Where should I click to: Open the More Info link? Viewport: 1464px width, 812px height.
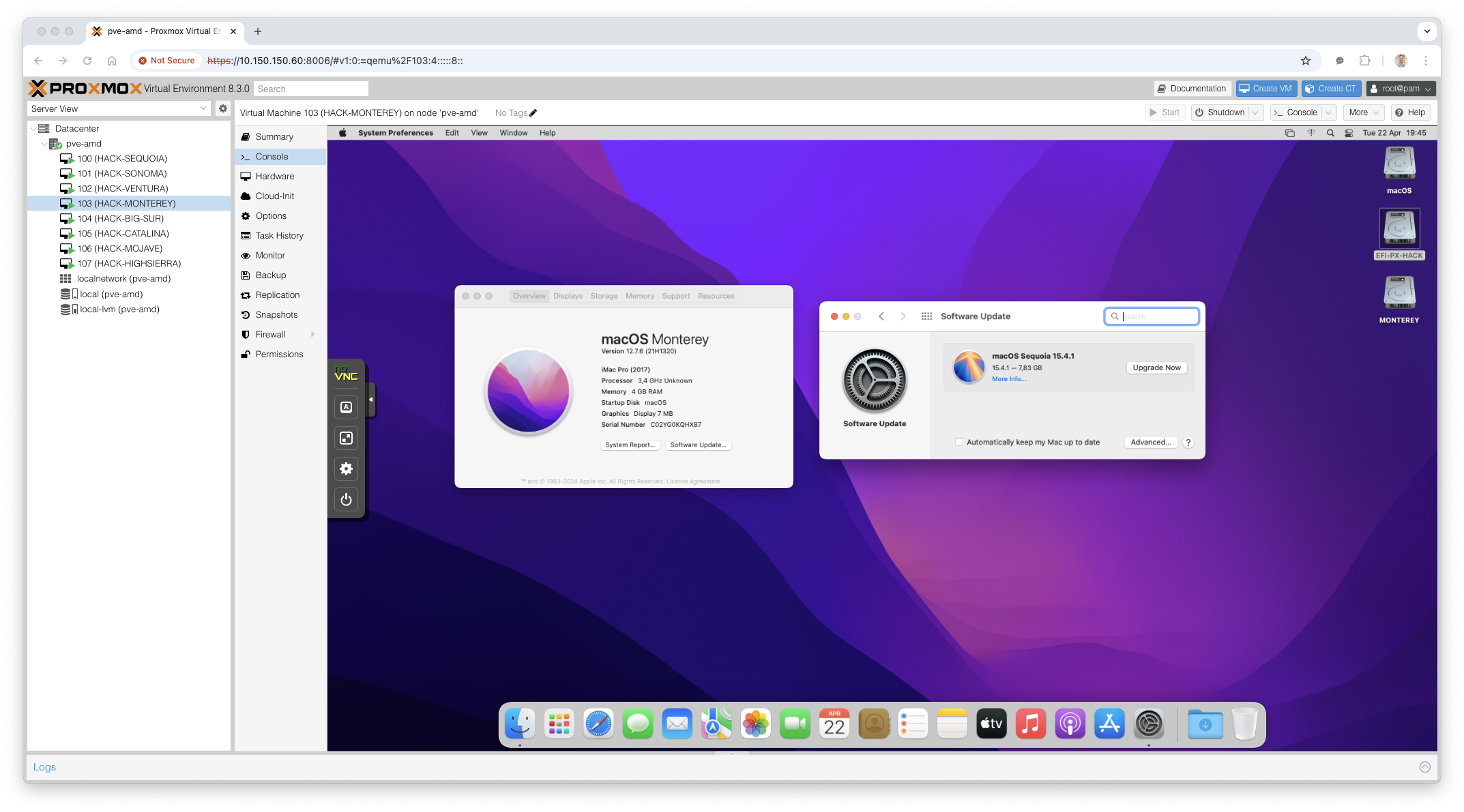coord(1008,379)
